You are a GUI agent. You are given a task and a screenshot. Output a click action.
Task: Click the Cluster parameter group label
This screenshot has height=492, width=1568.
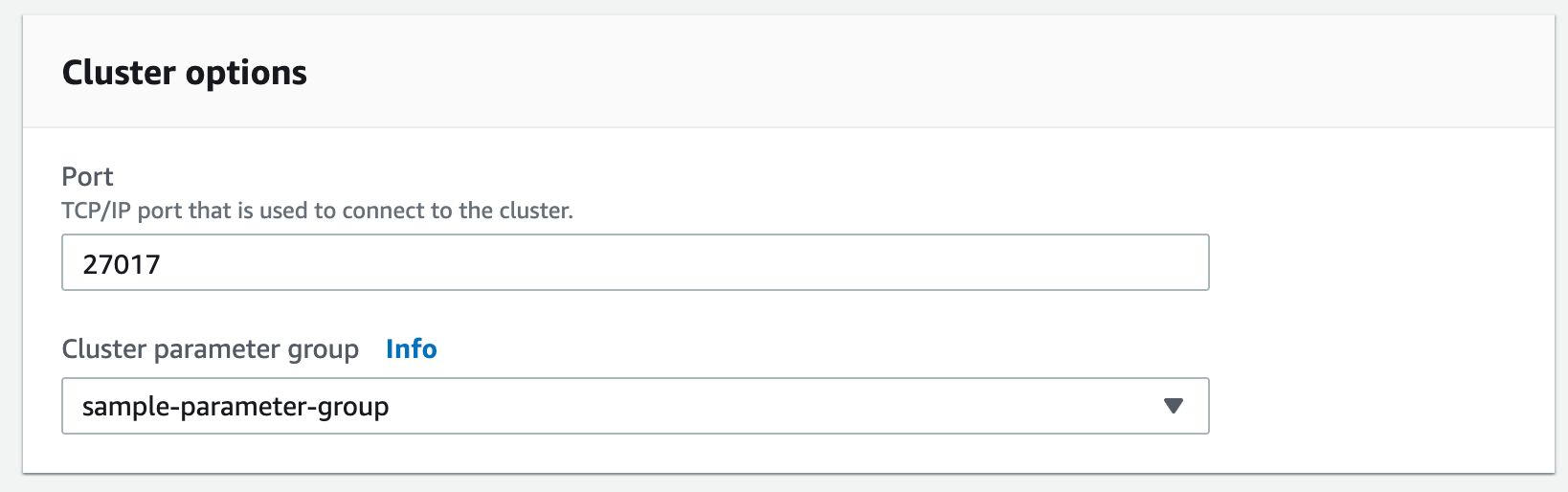211,349
